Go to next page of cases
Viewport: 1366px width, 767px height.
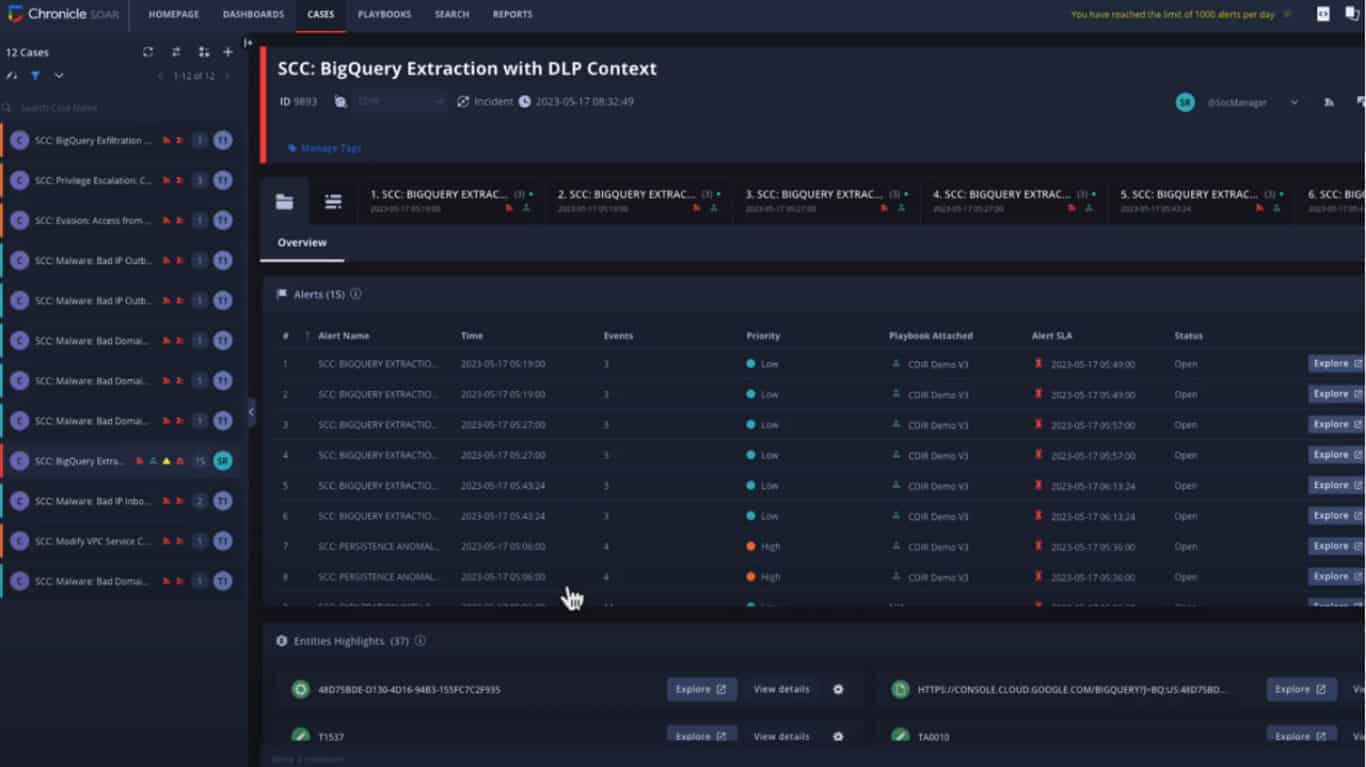click(227, 76)
